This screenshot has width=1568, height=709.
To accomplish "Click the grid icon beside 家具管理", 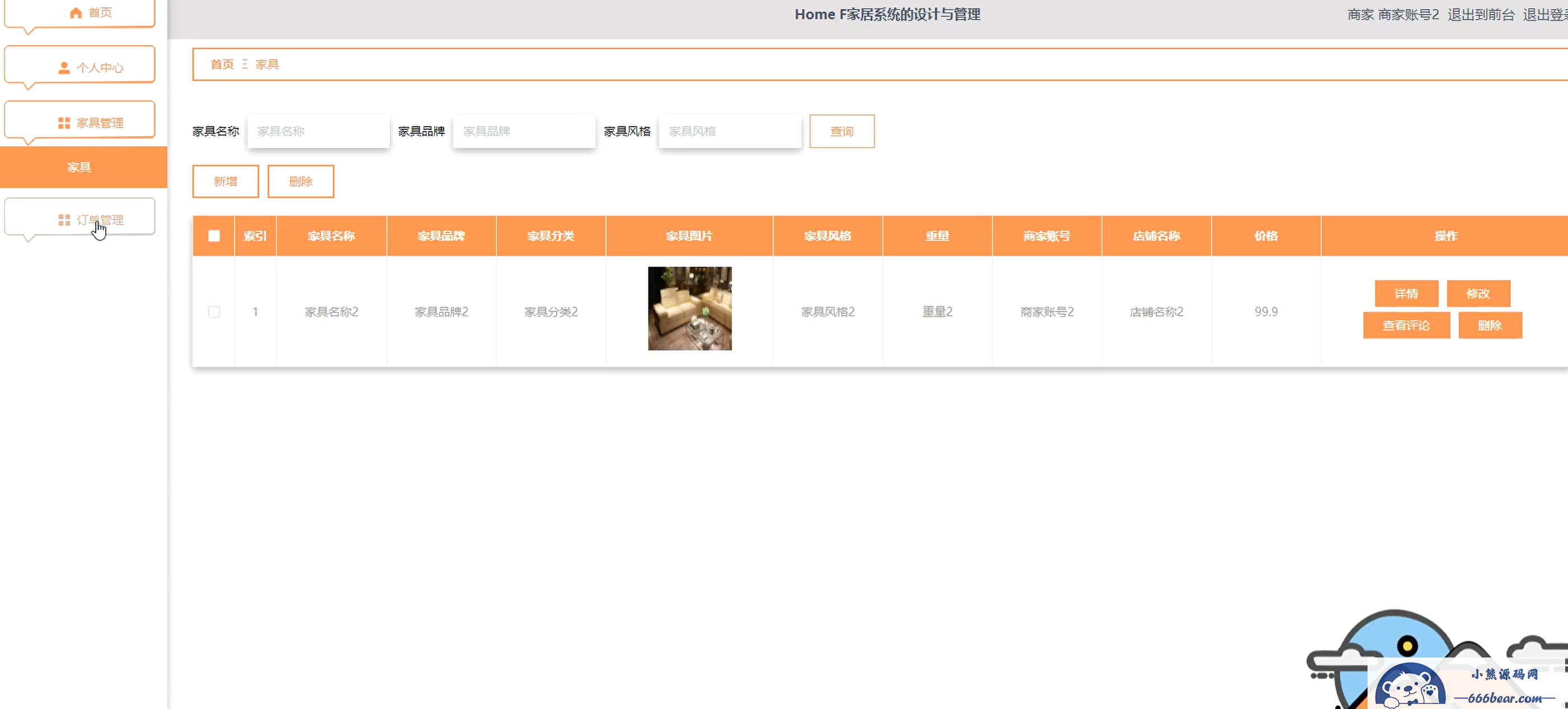I will pos(64,123).
